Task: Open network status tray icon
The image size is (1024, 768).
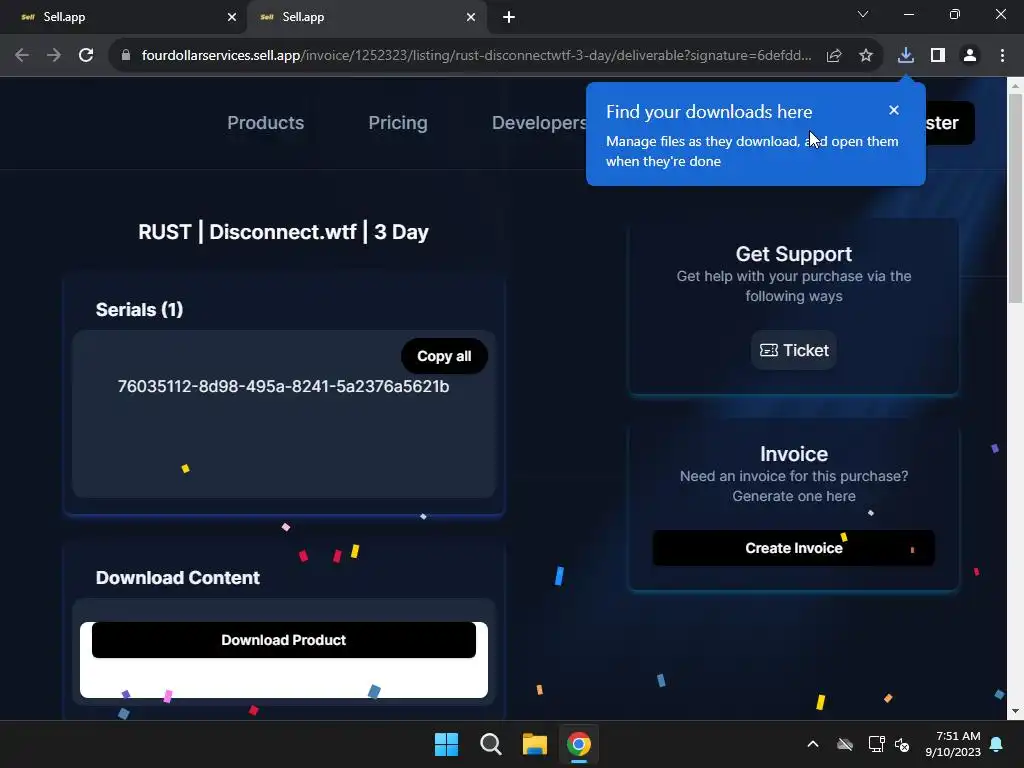Action: tap(876, 744)
